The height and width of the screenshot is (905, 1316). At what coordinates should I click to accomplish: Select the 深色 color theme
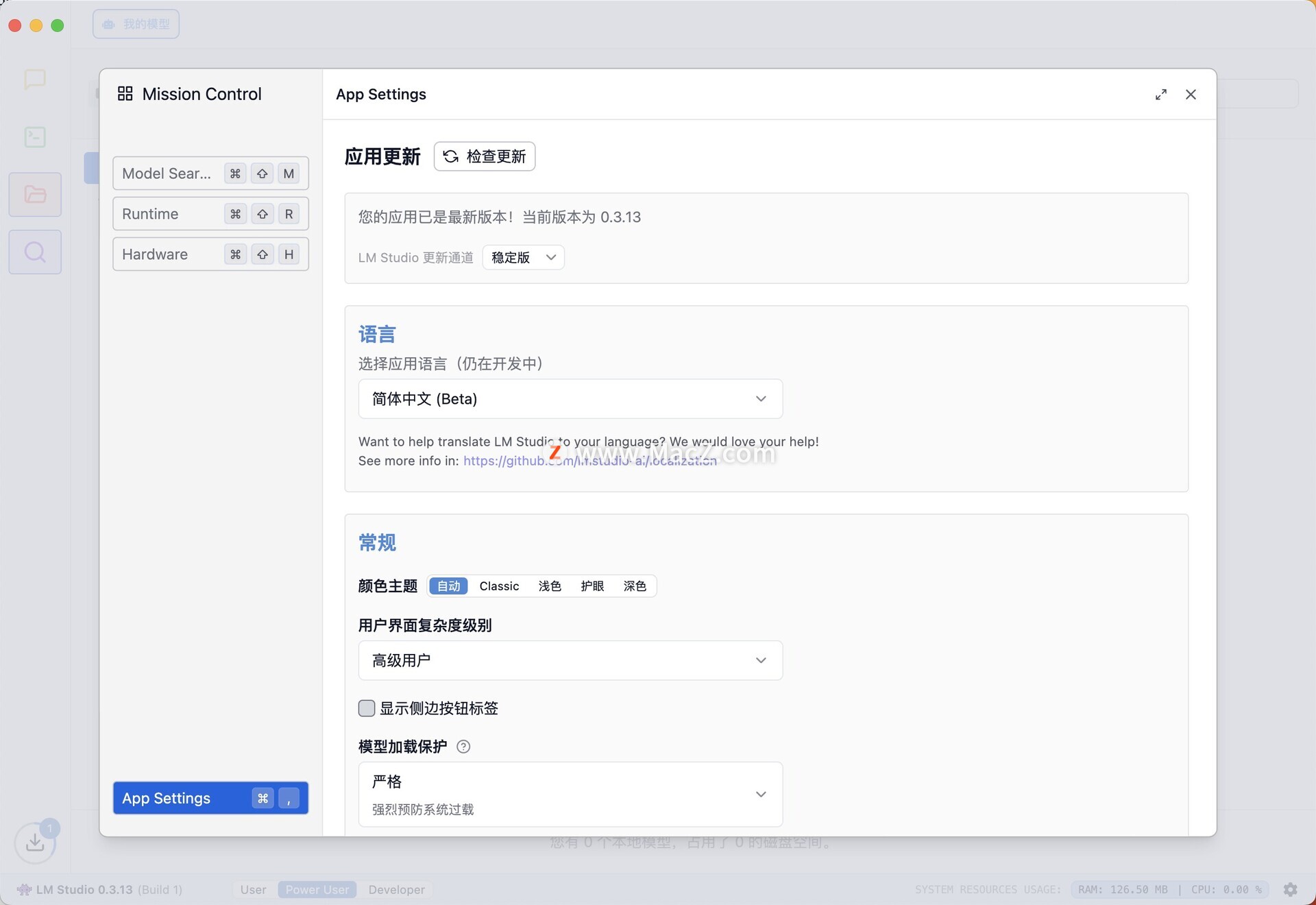pyautogui.click(x=635, y=586)
